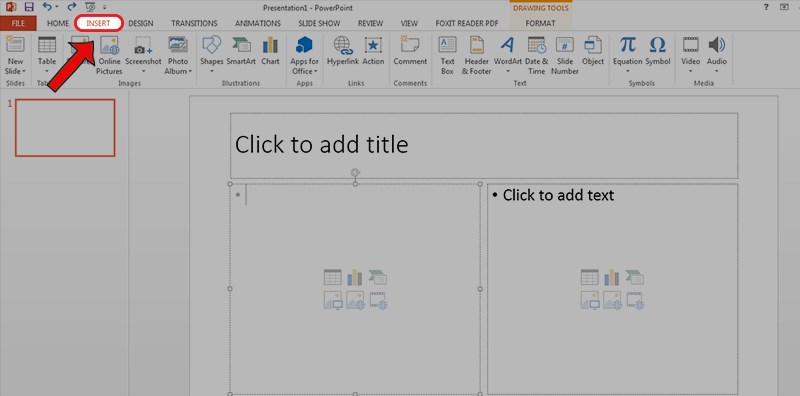Screen dimensions: 800x396
Task: Insert Table icon in right content placeholder
Action: (590, 277)
